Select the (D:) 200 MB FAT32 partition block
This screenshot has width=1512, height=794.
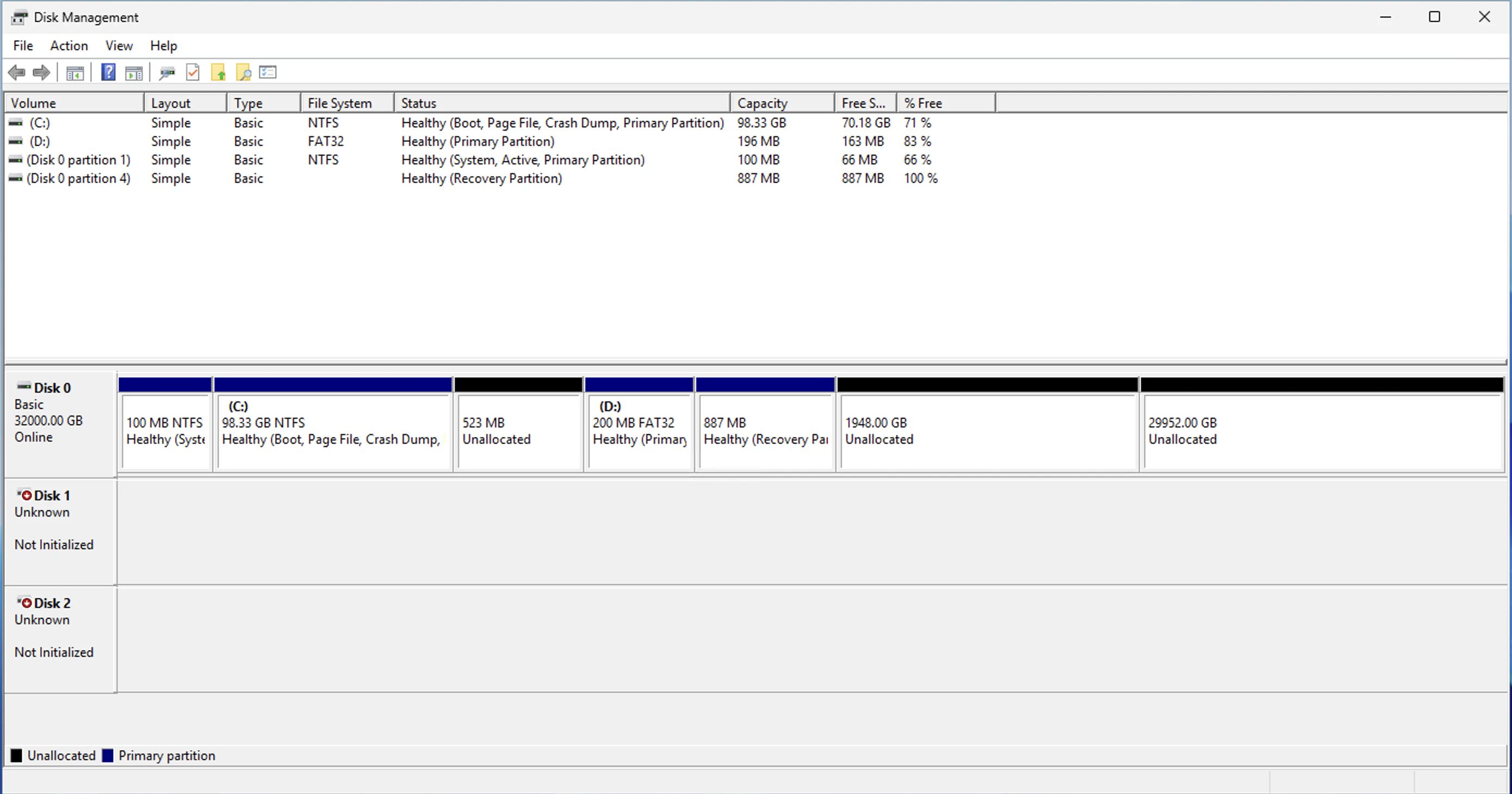pyautogui.click(x=639, y=424)
